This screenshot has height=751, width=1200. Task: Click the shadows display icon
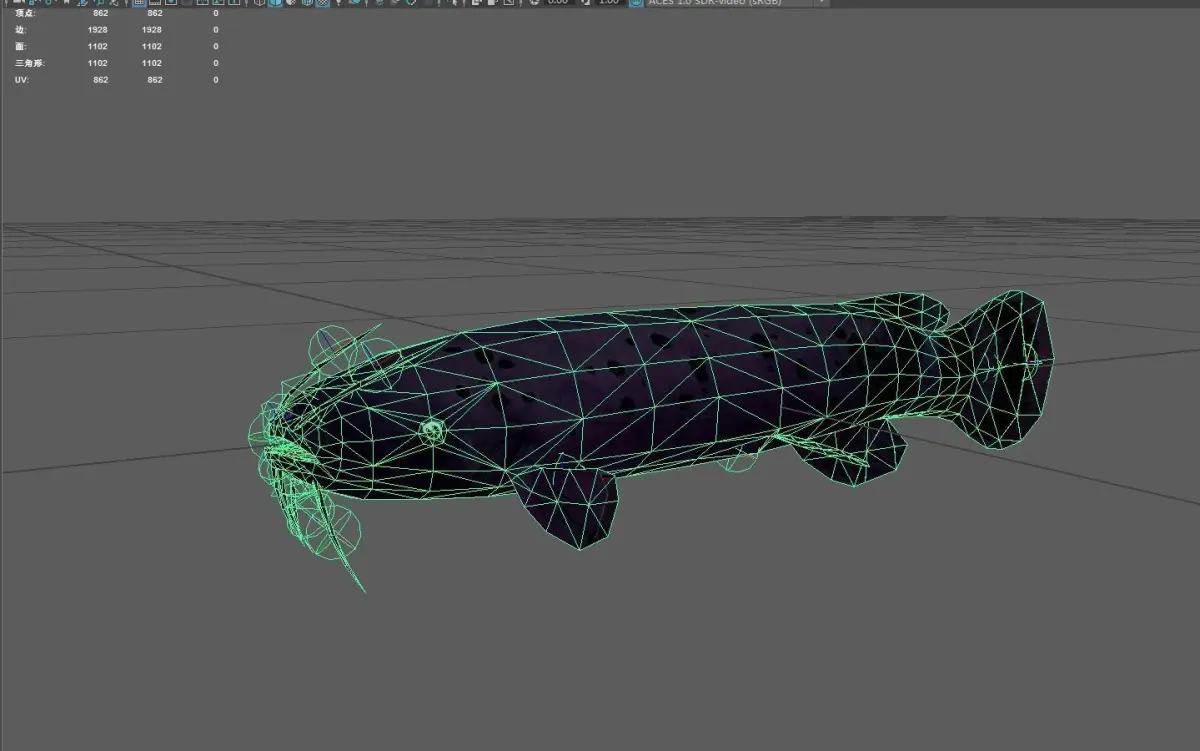354,3
